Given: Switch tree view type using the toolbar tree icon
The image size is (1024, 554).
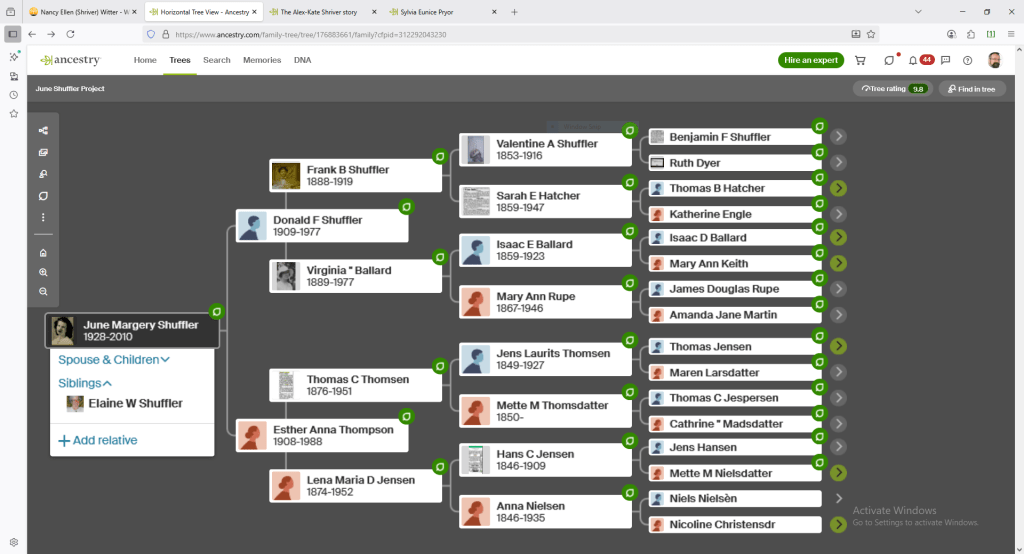Looking at the screenshot, I should click(43, 131).
